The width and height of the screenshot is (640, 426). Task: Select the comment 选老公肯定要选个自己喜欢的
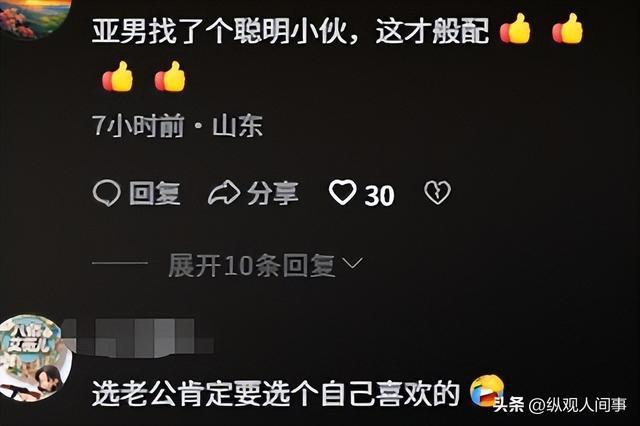[276, 394]
